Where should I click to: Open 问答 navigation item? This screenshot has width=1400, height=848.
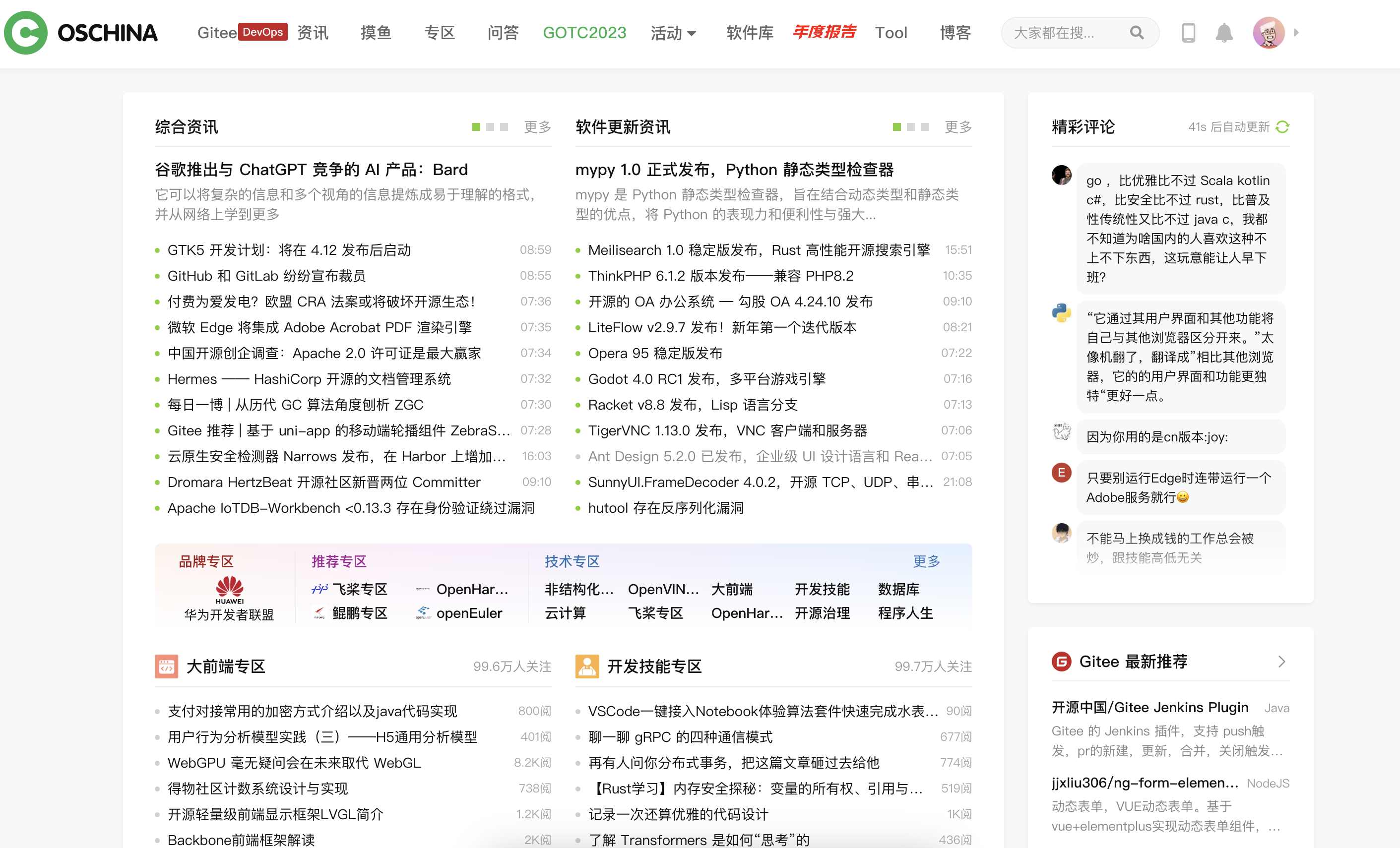(x=503, y=33)
